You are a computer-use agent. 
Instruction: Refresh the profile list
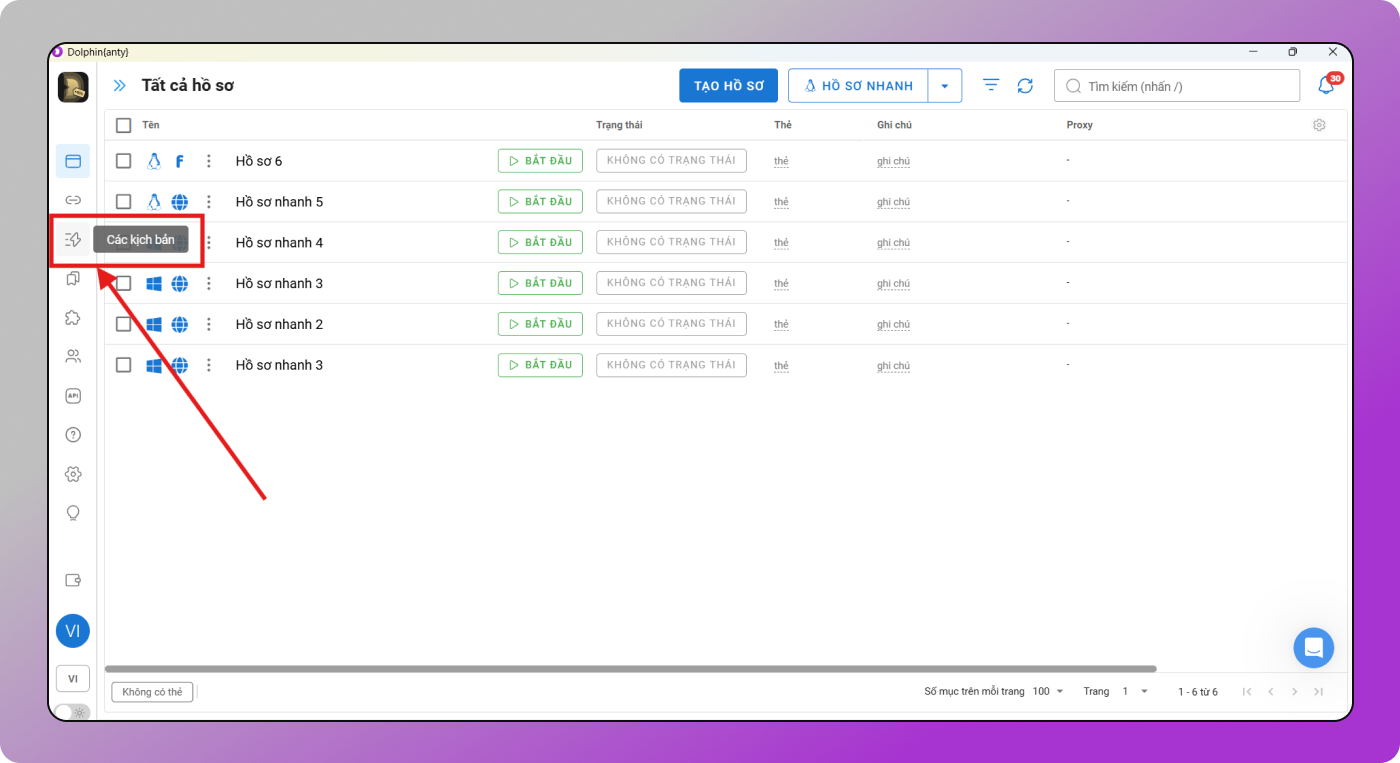[1025, 85]
